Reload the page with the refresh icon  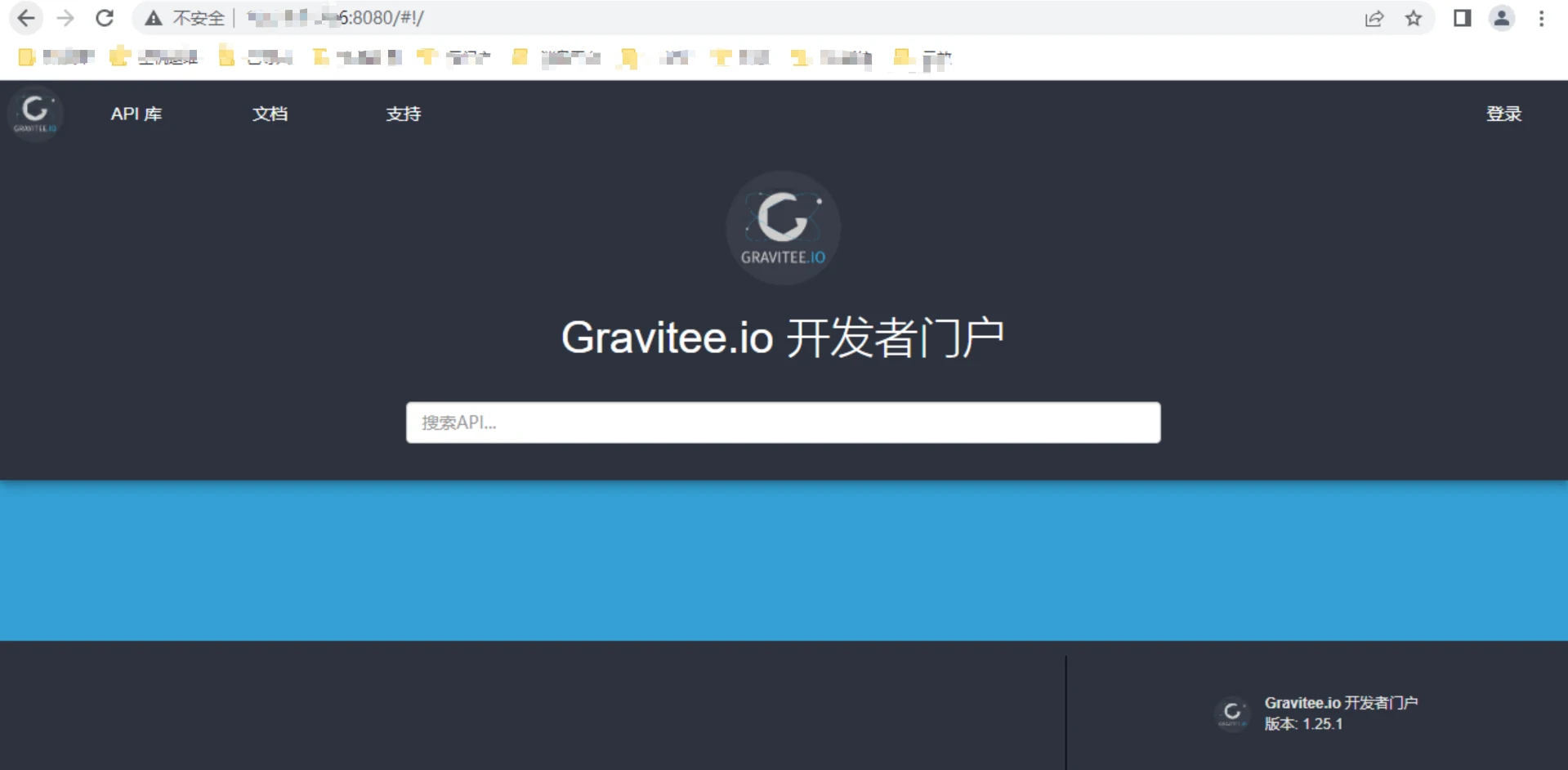[105, 18]
